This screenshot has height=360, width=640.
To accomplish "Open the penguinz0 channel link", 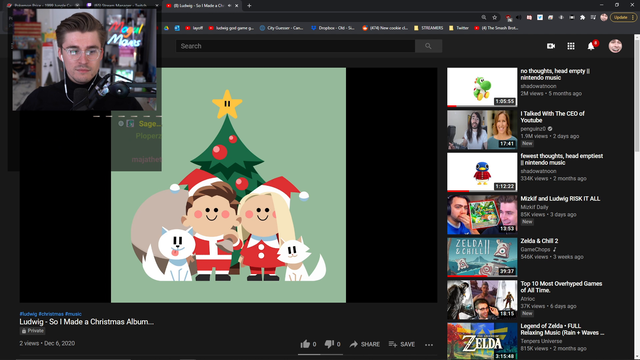I will coord(533,129).
